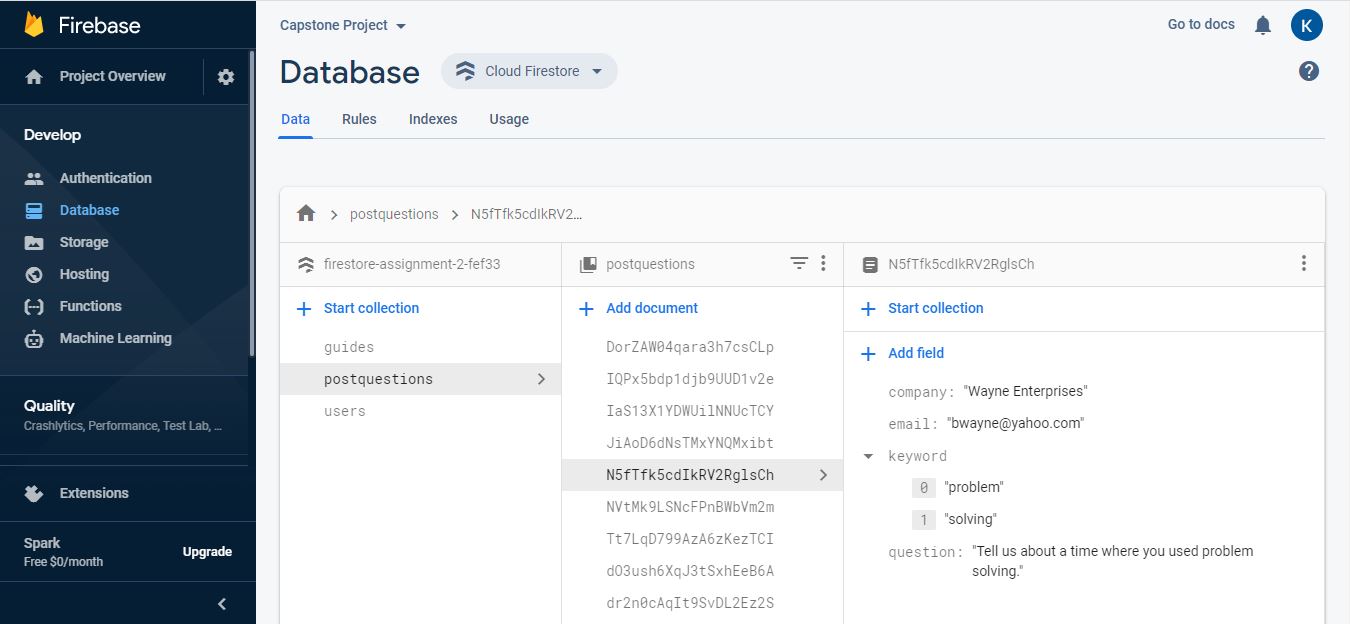Image resolution: width=1350 pixels, height=624 pixels.
Task: Click the Functions braces icon
Action: (34, 306)
